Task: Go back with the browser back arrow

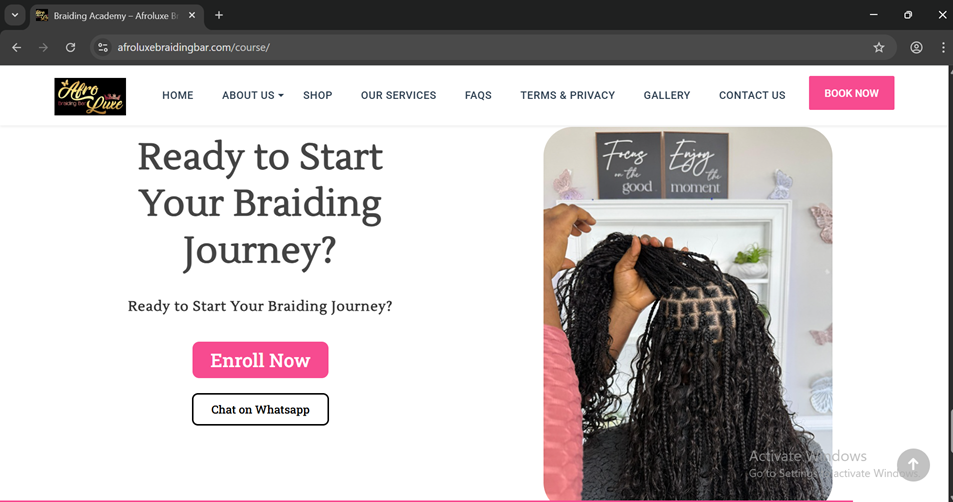Action: 16,47
